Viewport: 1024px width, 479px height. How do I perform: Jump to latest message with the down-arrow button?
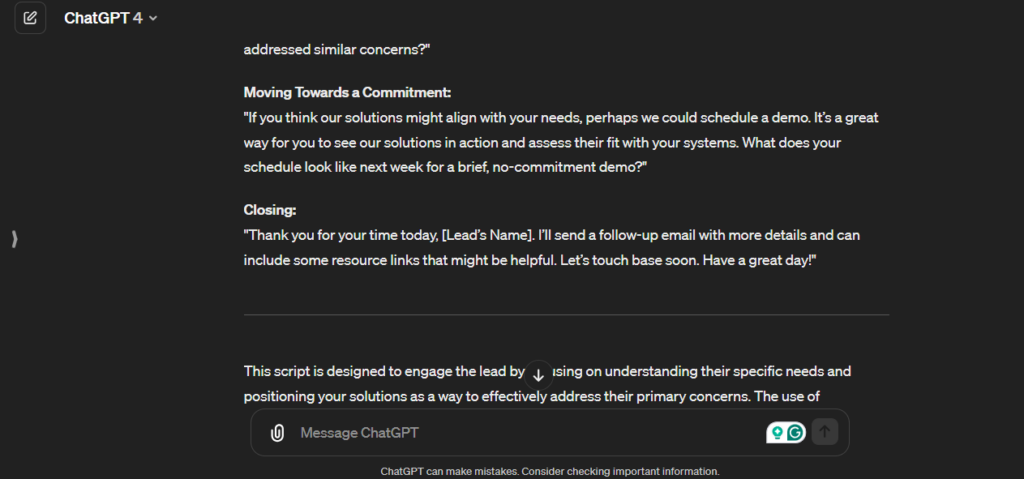[538, 375]
